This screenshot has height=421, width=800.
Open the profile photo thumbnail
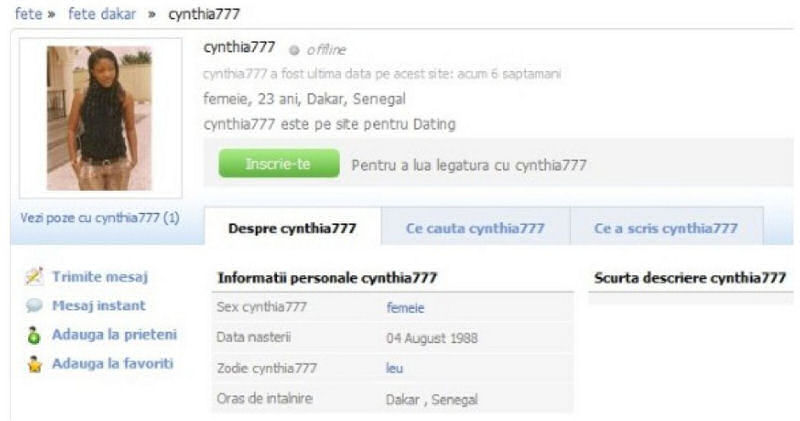pos(99,118)
